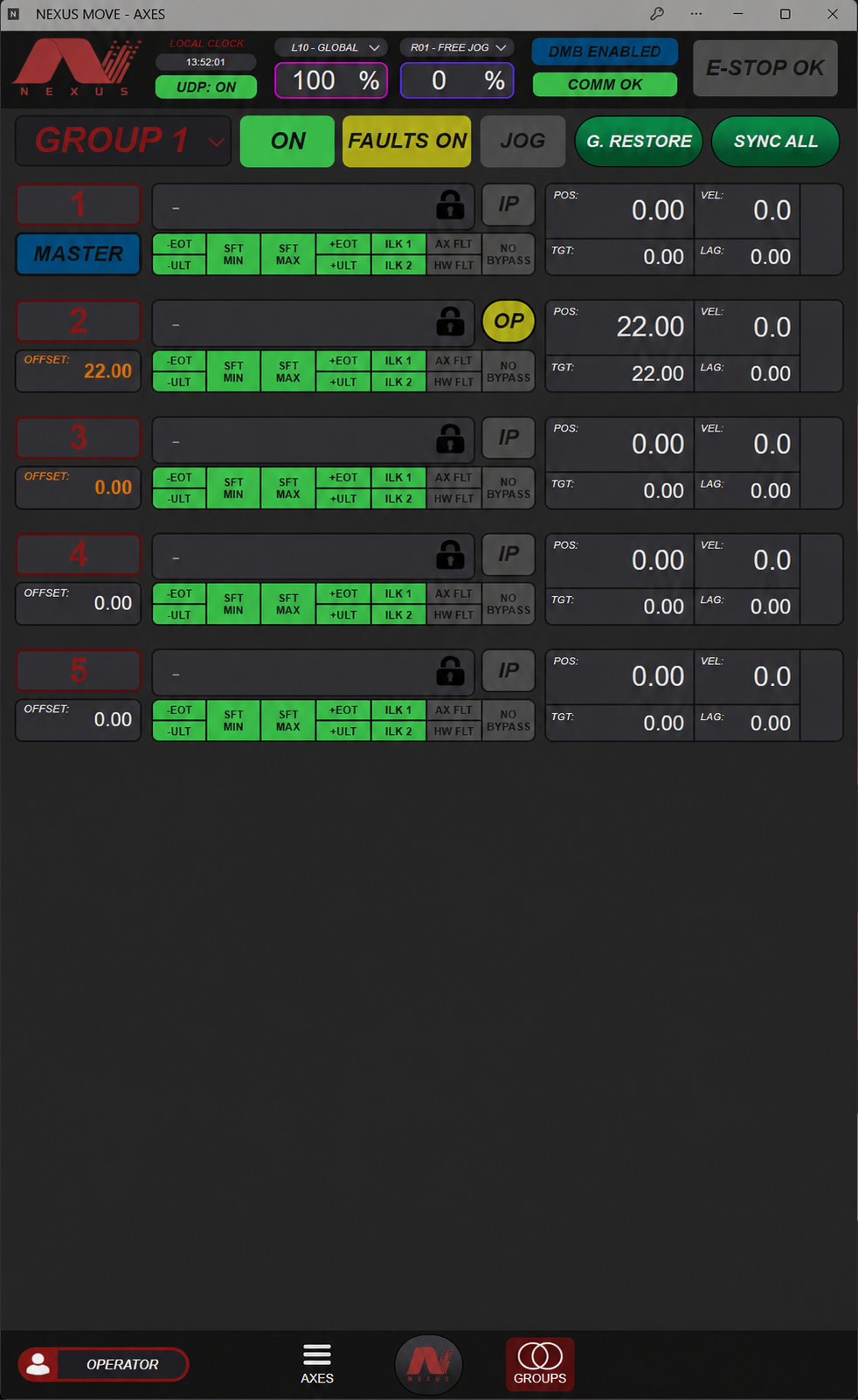Click the IP button on axis 3
This screenshot has width=858, height=1400.
[509, 438]
